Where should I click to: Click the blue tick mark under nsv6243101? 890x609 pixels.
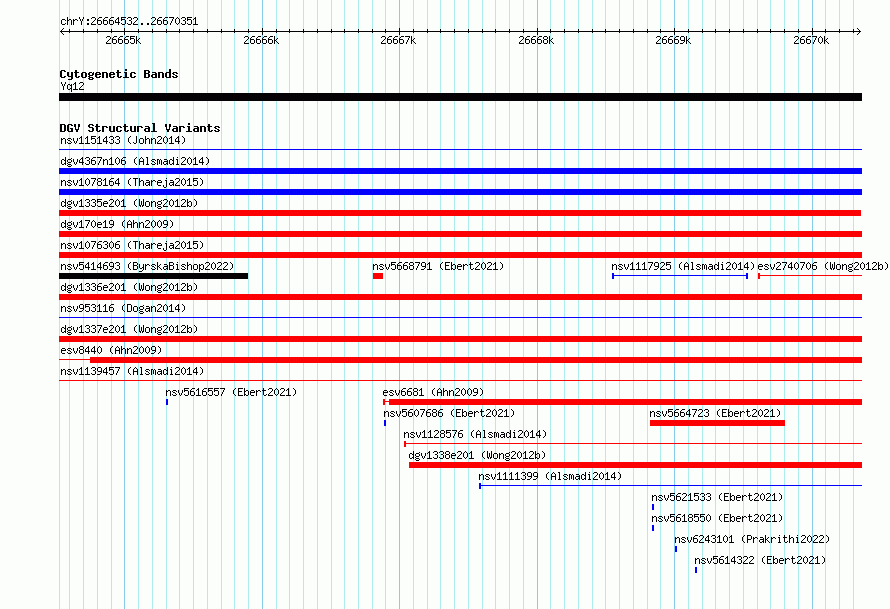coord(676,549)
